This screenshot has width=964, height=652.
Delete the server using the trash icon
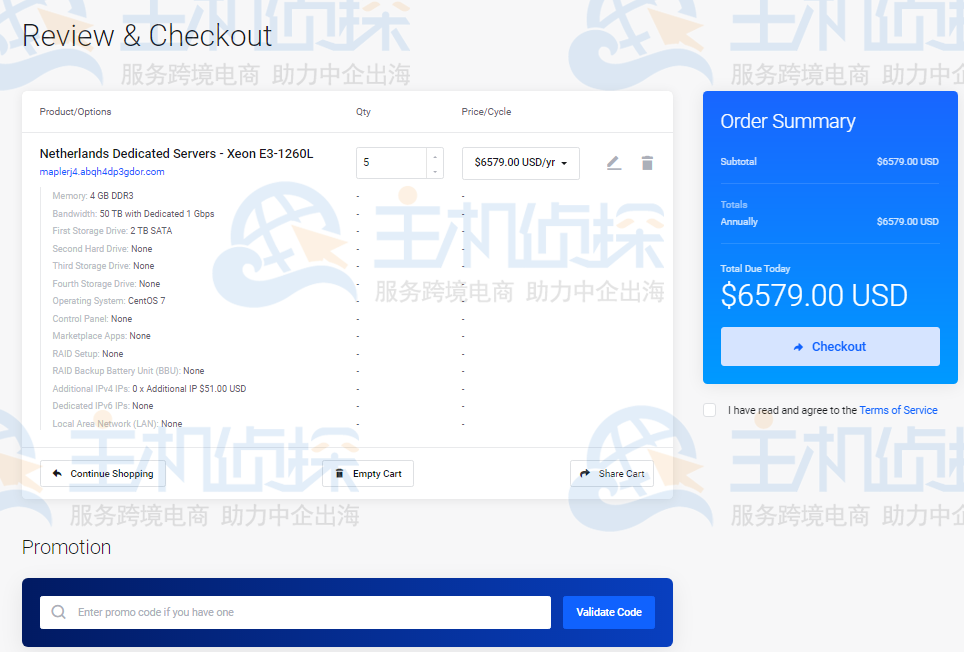click(647, 163)
